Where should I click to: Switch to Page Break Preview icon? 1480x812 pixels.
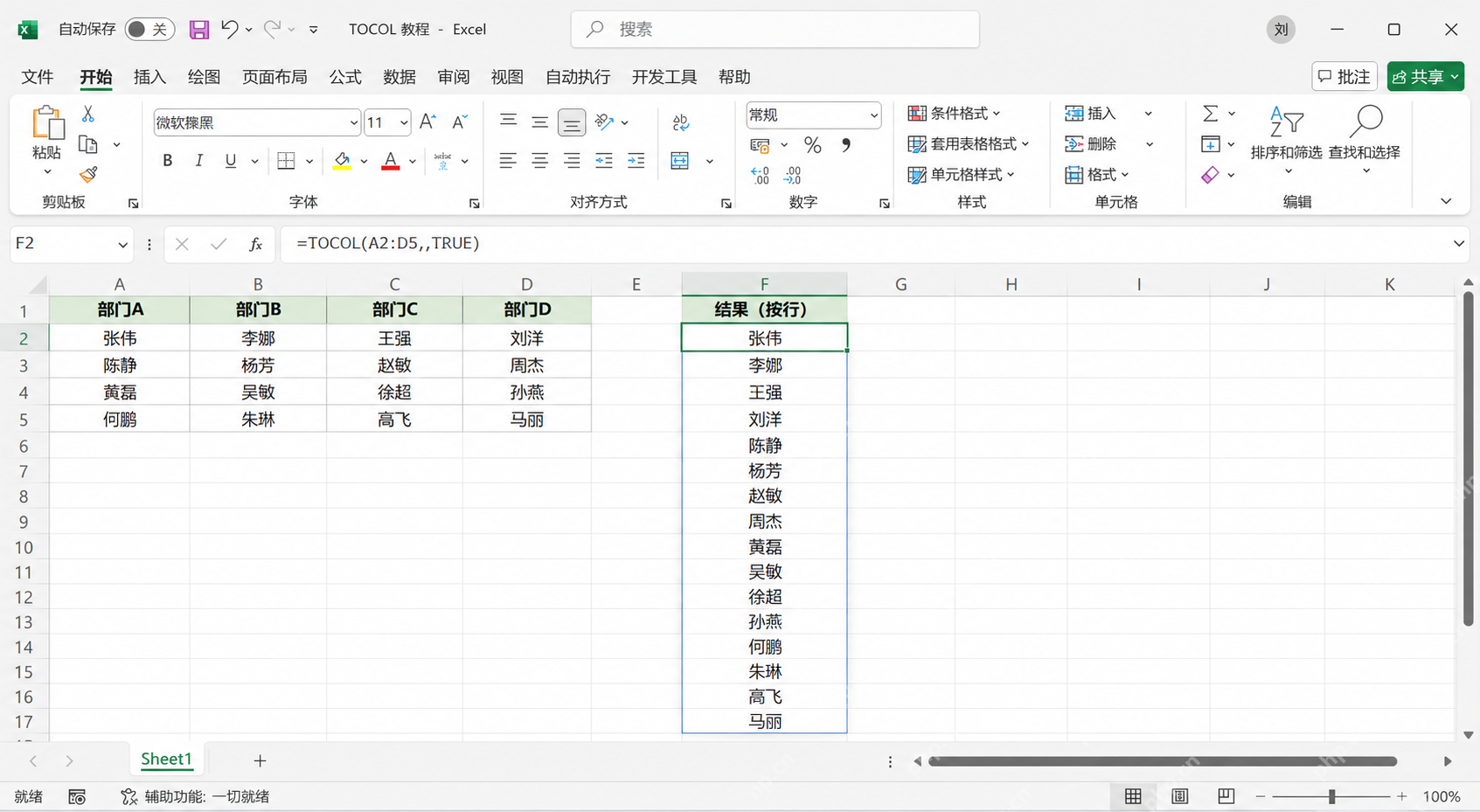pos(1226,796)
